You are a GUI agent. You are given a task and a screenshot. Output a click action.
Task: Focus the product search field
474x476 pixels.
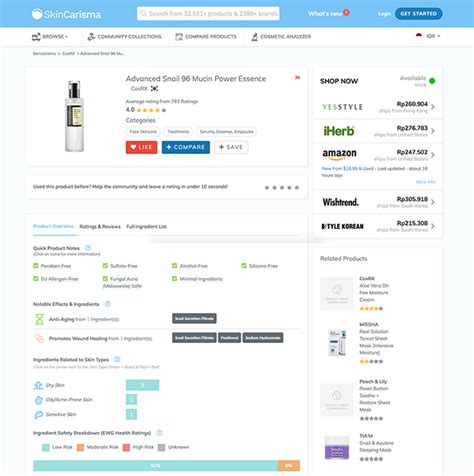tap(208, 14)
